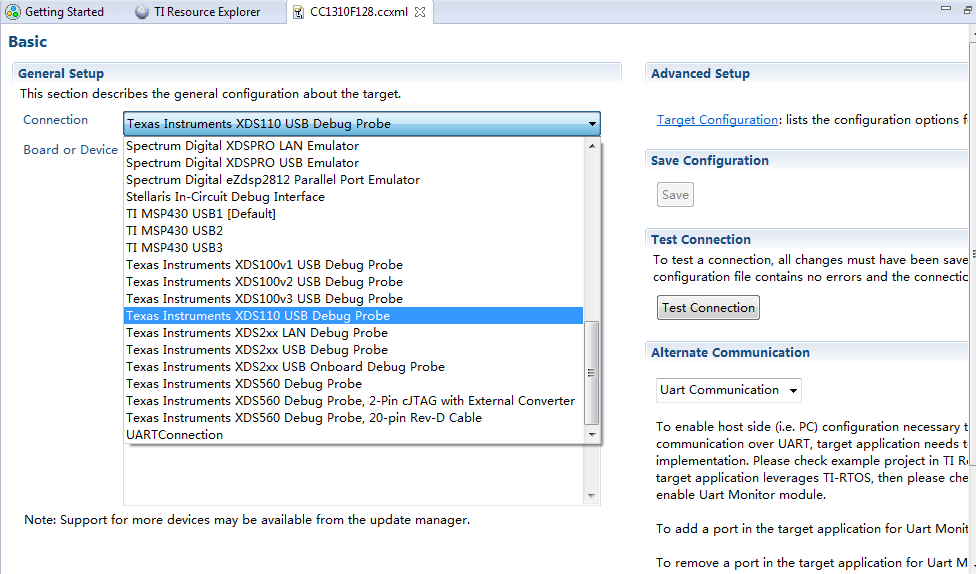Screen dimensions: 976x574
Task: Click the Advanced Setup section header
Action: click(700, 73)
